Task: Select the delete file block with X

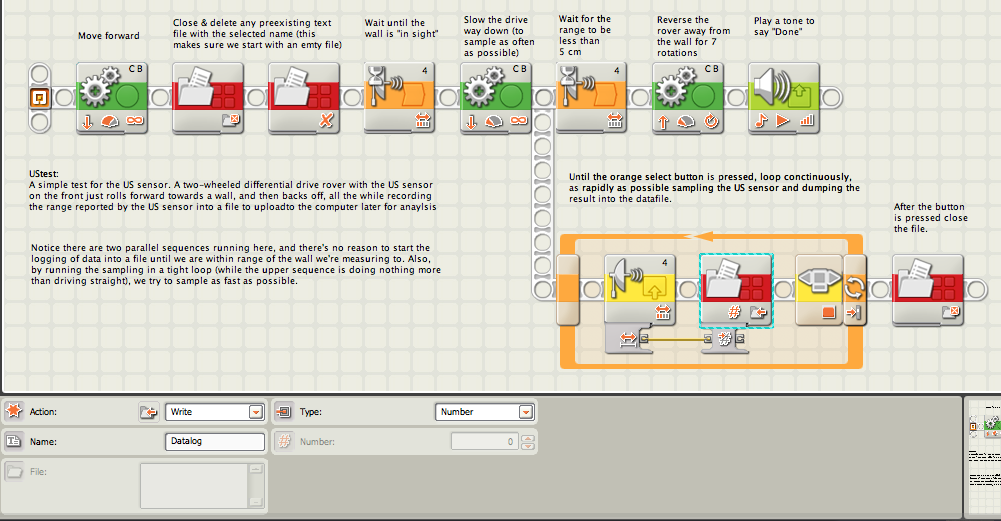Action: (x=304, y=98)
